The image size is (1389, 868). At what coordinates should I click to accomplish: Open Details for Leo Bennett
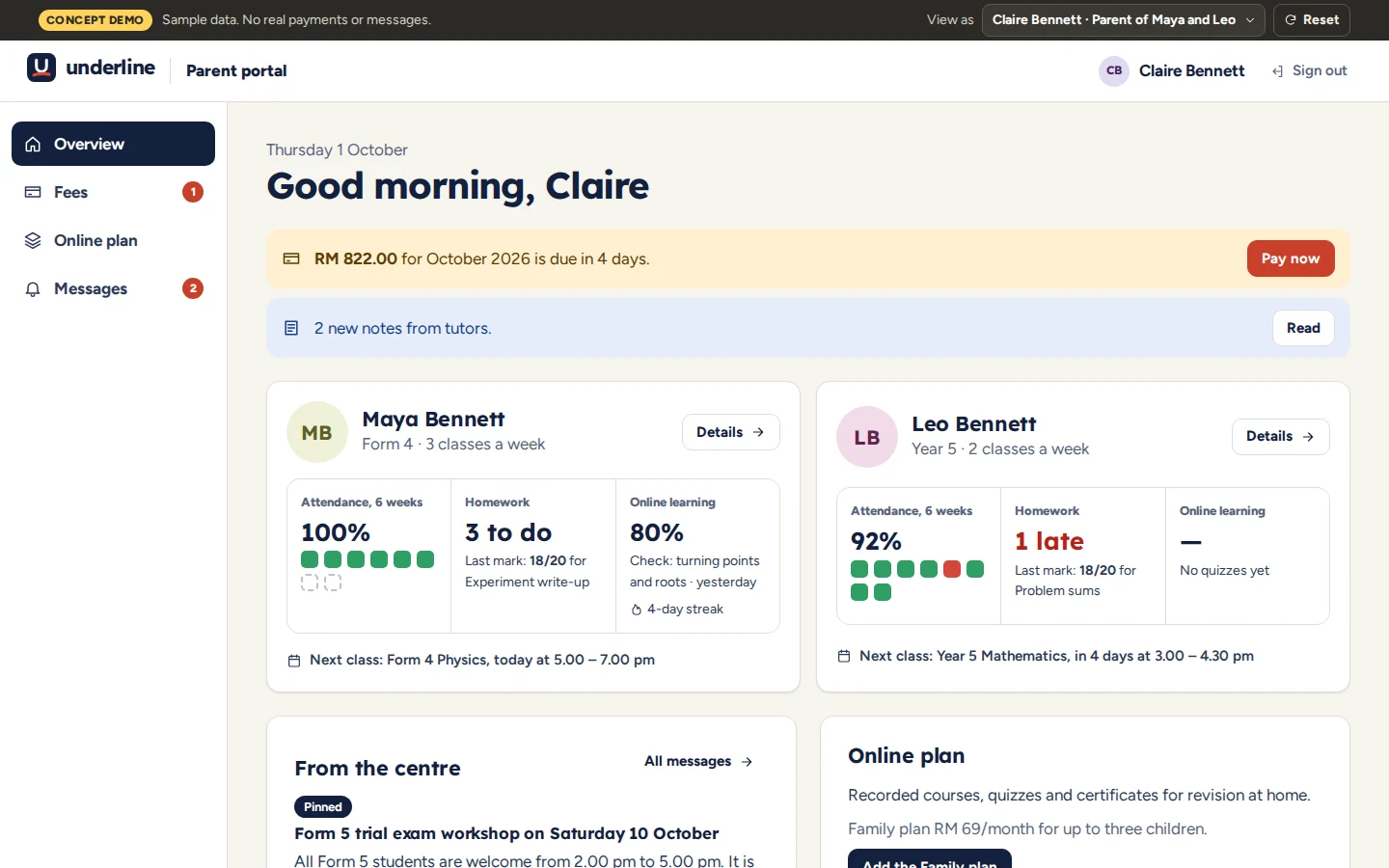coord(1280,437)
